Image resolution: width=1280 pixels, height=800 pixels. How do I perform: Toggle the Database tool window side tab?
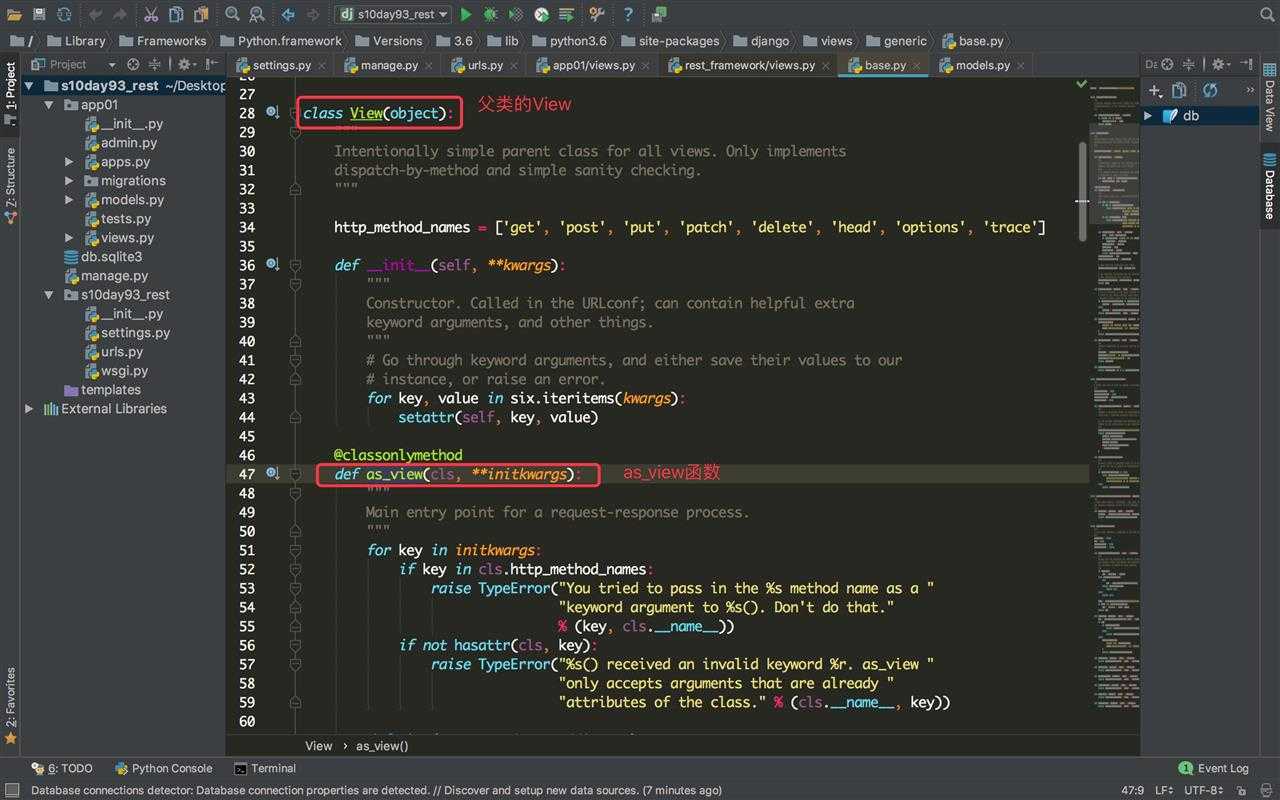1269,186
